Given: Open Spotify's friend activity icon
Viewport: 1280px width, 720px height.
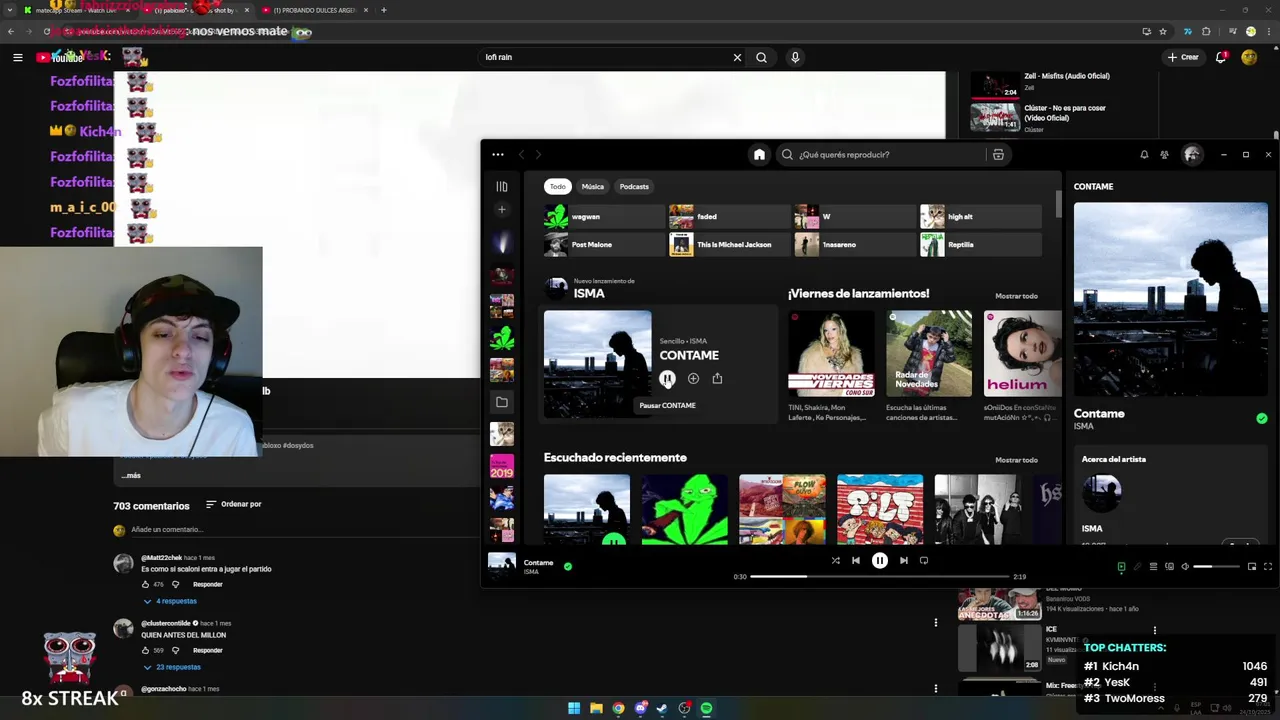Looking at the screenshot, I should coord(1164,154).
